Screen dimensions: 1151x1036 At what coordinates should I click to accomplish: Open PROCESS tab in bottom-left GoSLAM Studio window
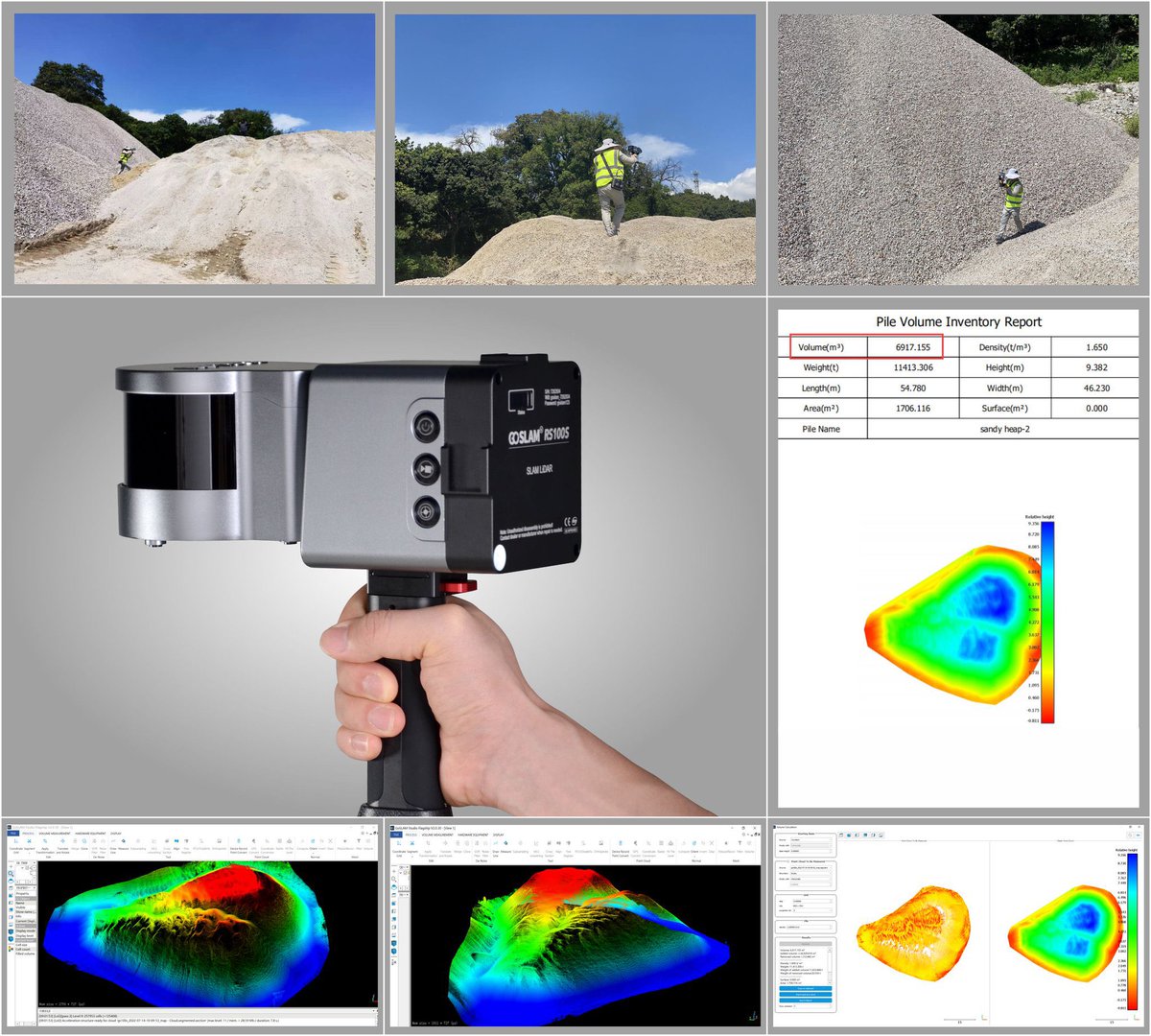[x=29, y=834]
